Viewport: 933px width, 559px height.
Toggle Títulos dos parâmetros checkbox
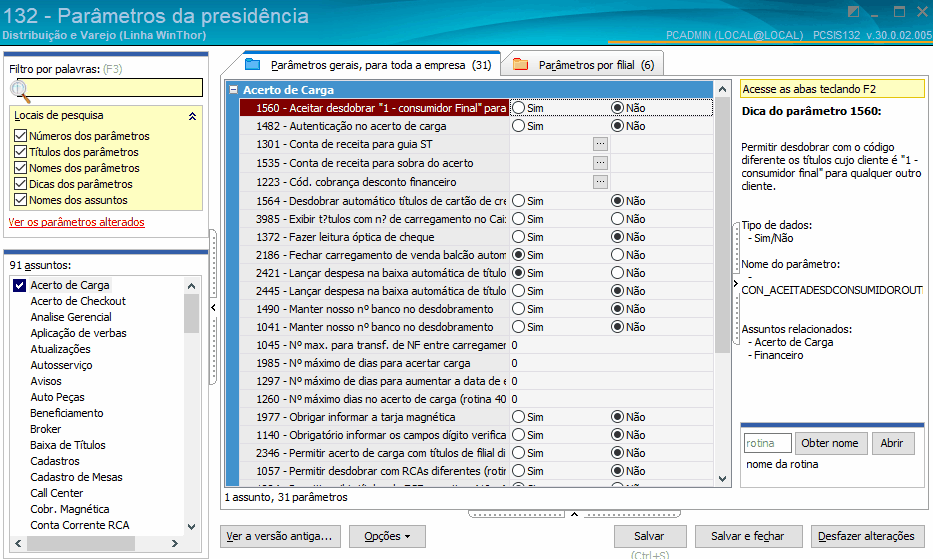20,152
